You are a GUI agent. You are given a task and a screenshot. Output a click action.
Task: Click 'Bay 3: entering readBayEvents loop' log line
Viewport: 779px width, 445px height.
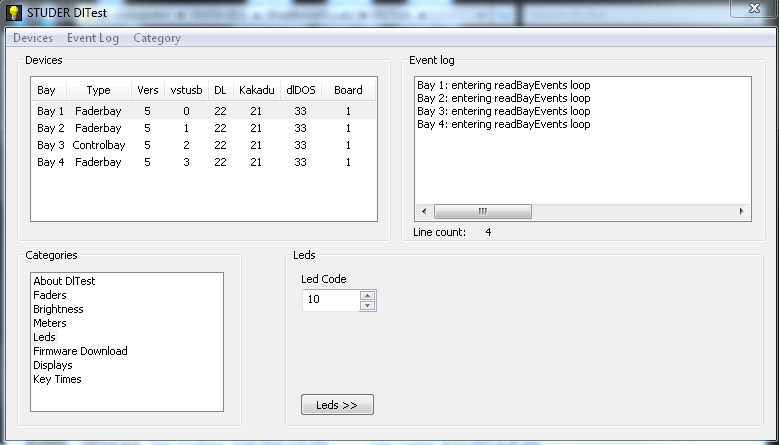503,111
